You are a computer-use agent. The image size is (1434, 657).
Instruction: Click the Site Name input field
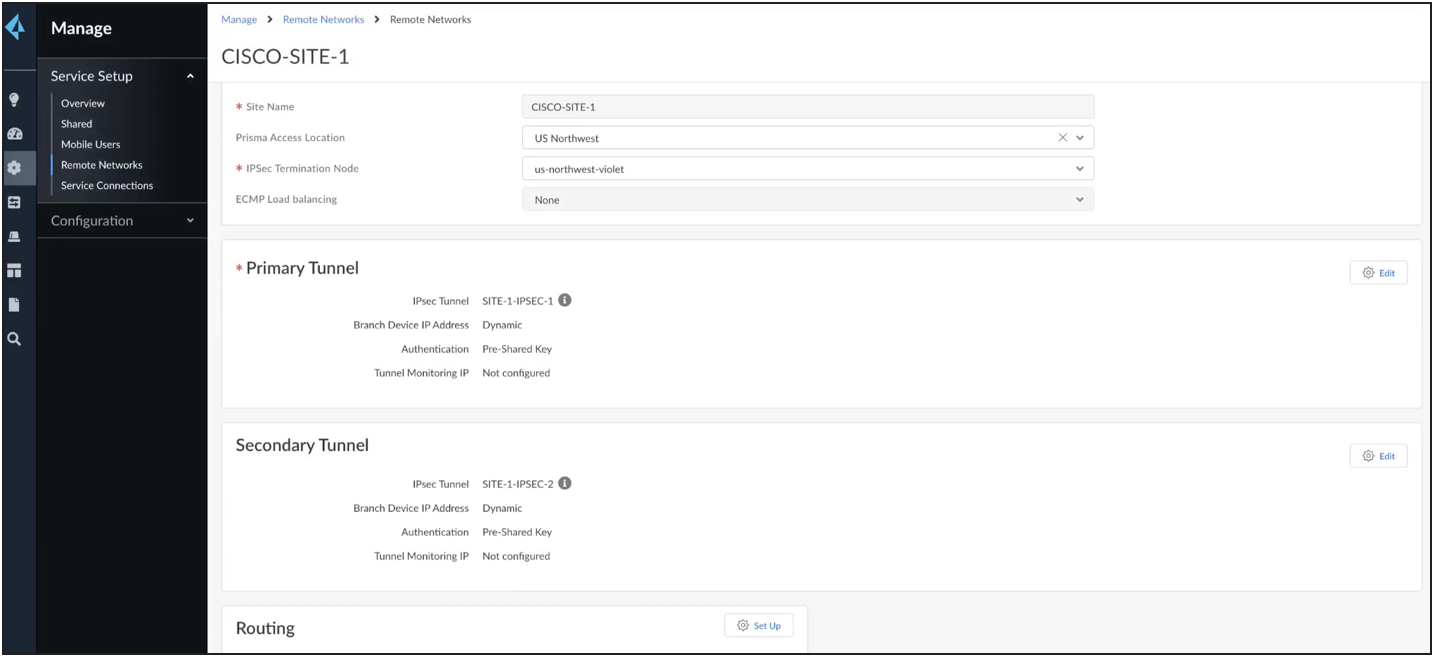click(808, 107)
